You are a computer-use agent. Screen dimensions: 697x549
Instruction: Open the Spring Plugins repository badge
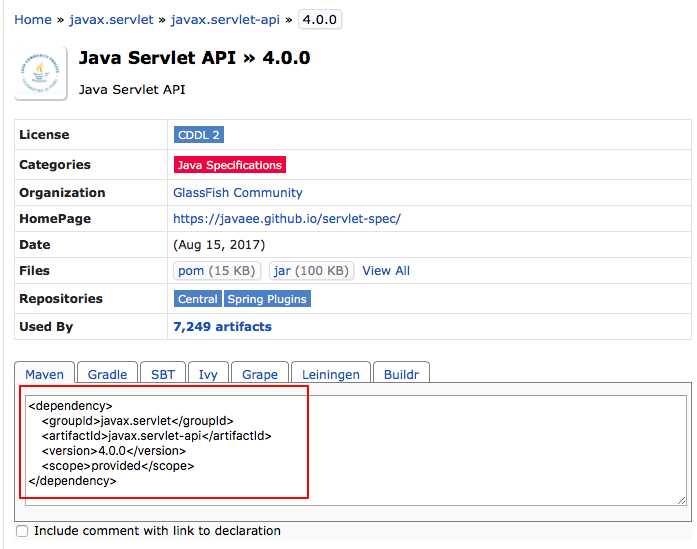click(267, 299)
